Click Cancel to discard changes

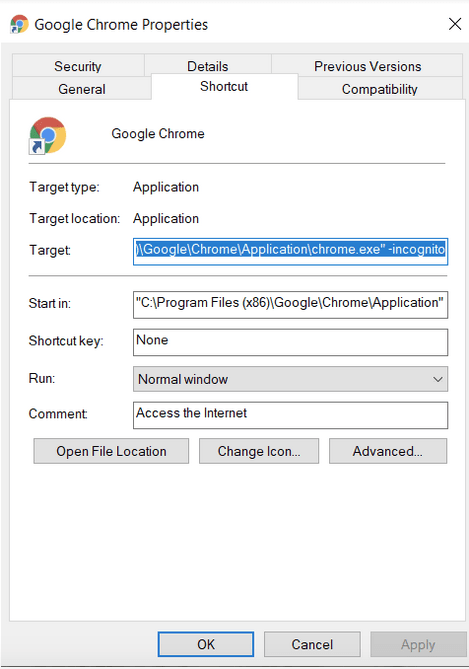[312, 644]
